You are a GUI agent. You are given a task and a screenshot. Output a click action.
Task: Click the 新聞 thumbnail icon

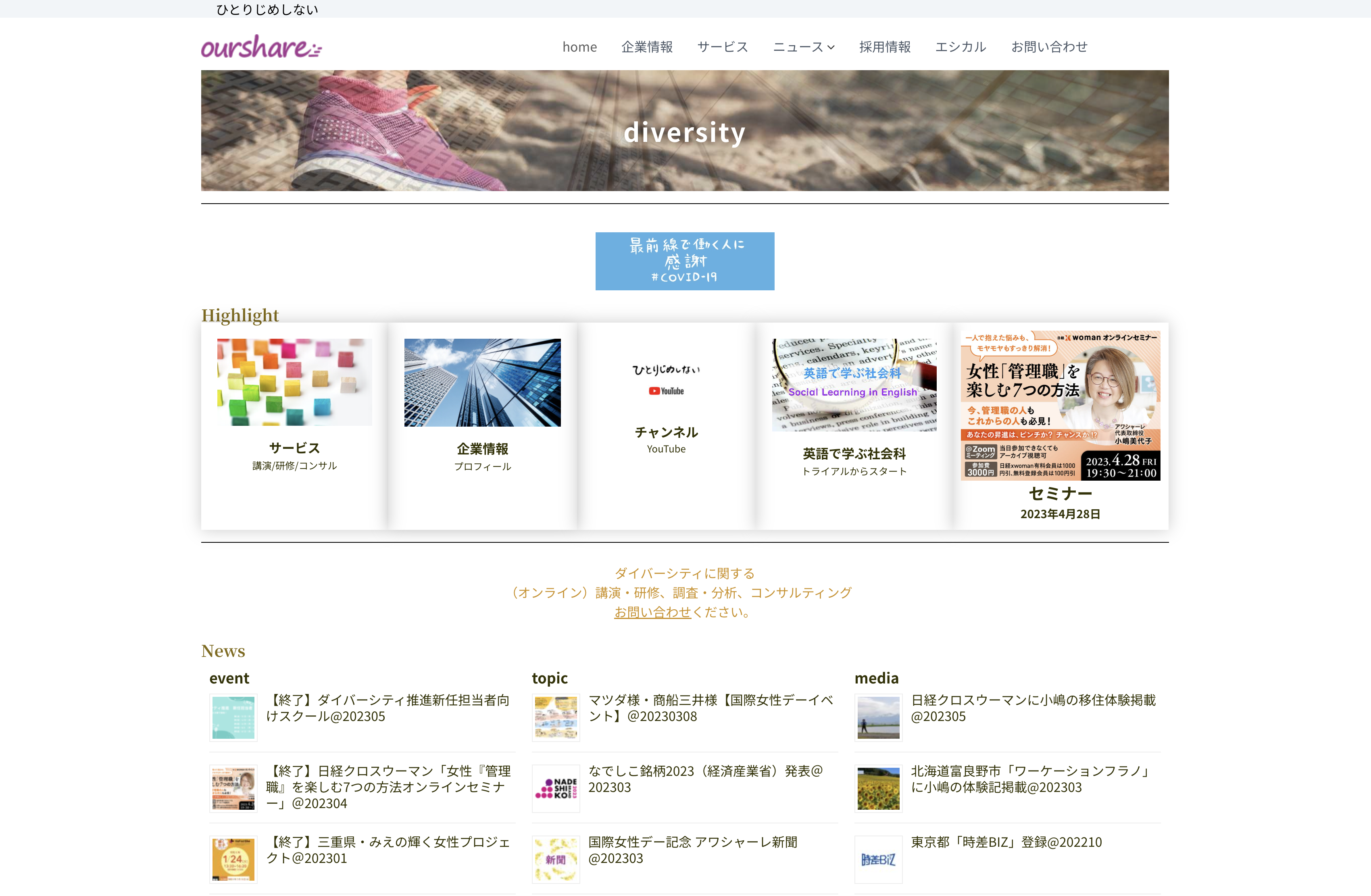point(556,860)
